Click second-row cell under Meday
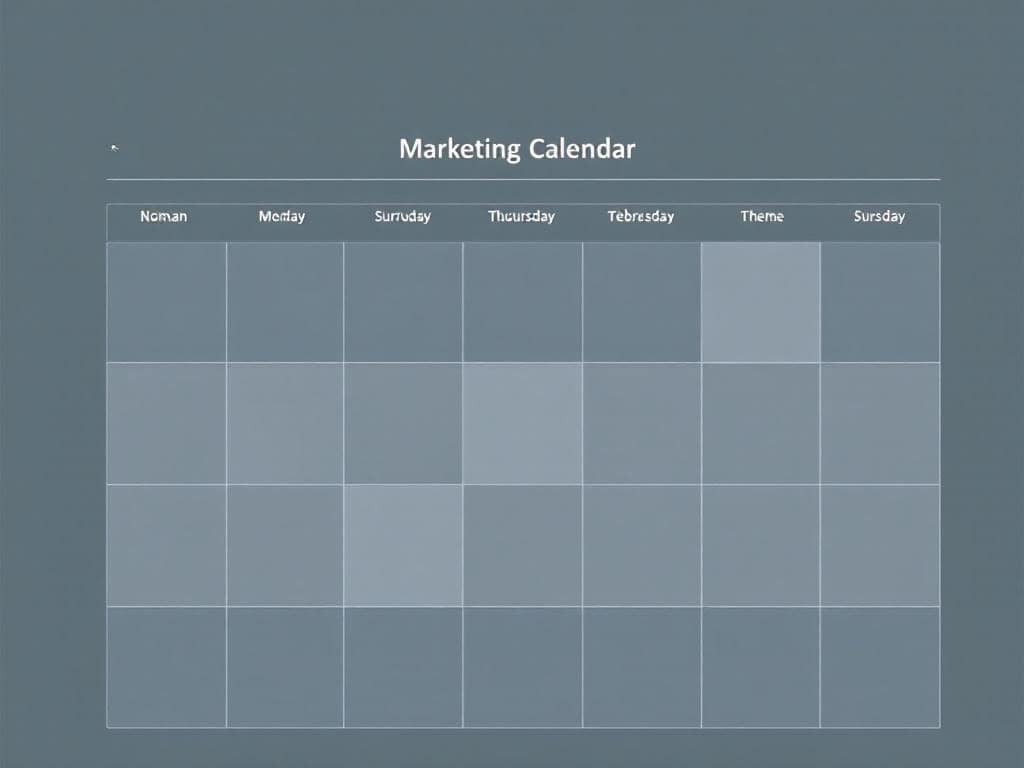 point(285,423)
